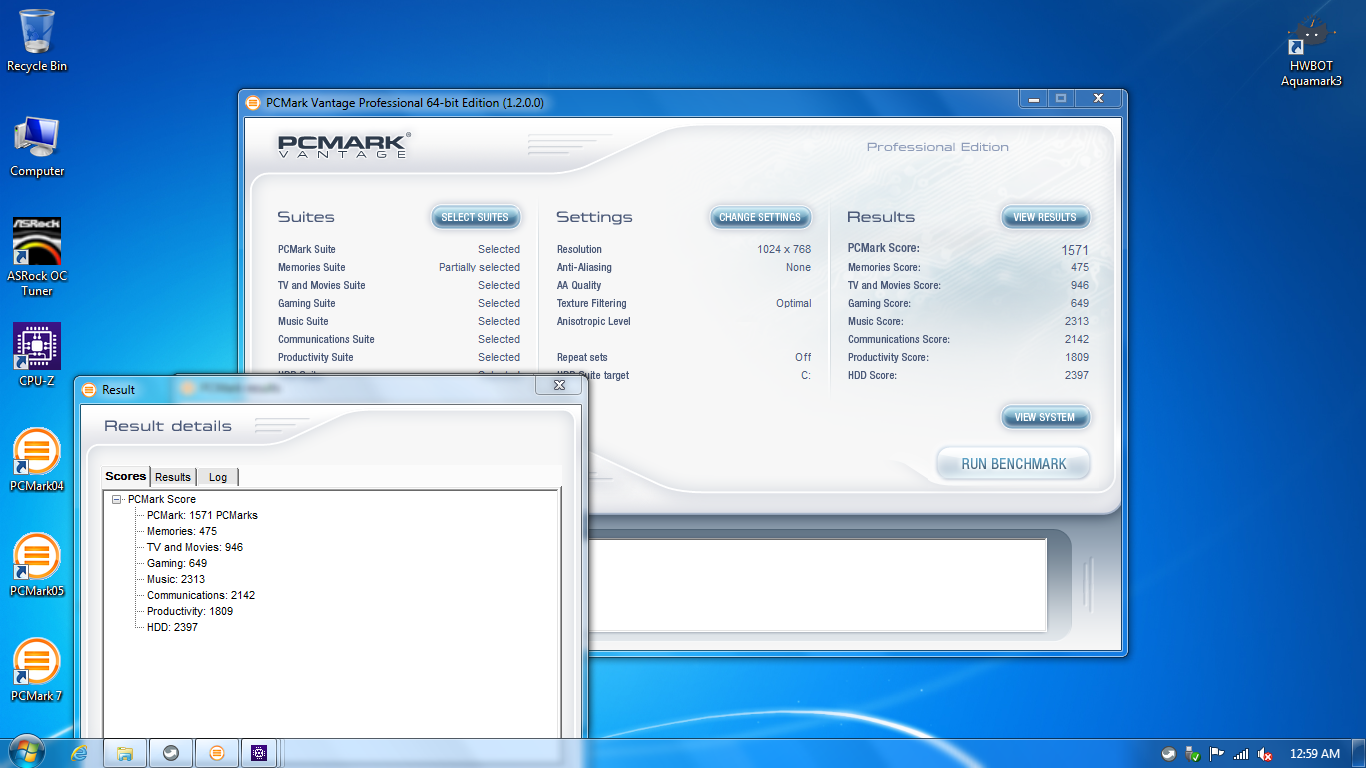This screenshot has height=768, width=1366.
Task: Click the VIEW RESULTS button
Action: coord(1045,217)
